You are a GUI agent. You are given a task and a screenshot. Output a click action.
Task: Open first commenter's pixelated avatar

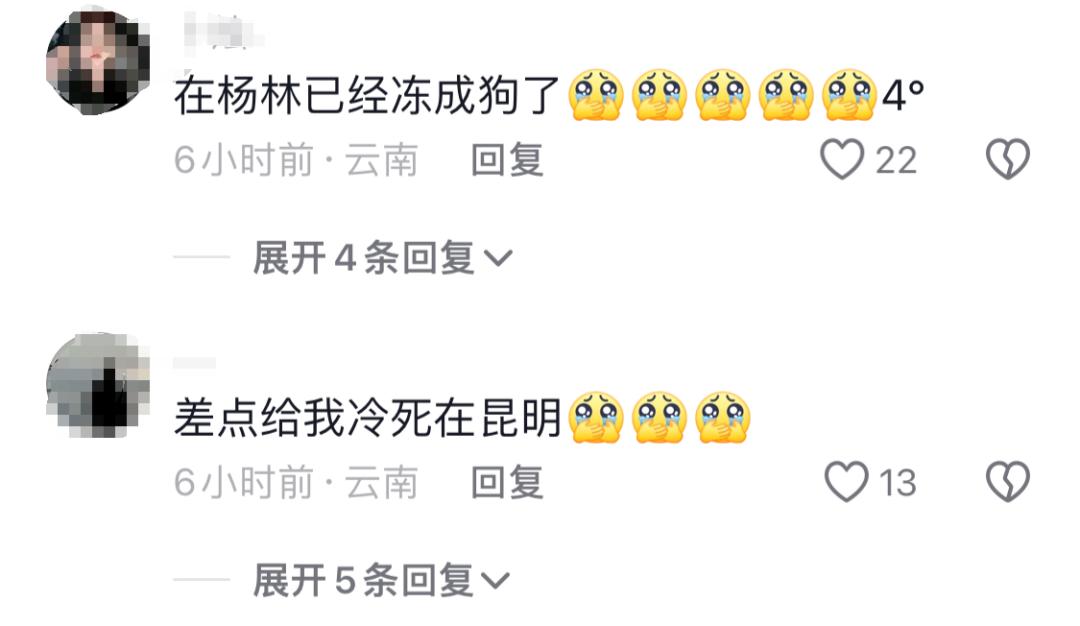click(98, 63)
